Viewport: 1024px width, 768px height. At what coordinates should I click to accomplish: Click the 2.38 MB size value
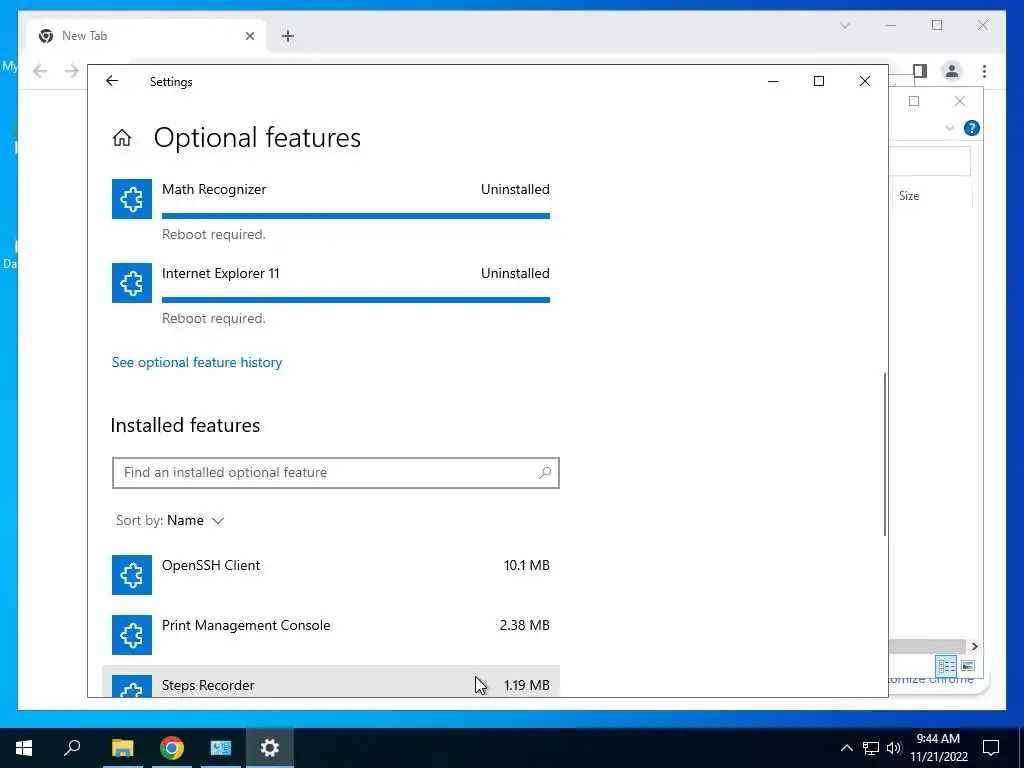524,626
